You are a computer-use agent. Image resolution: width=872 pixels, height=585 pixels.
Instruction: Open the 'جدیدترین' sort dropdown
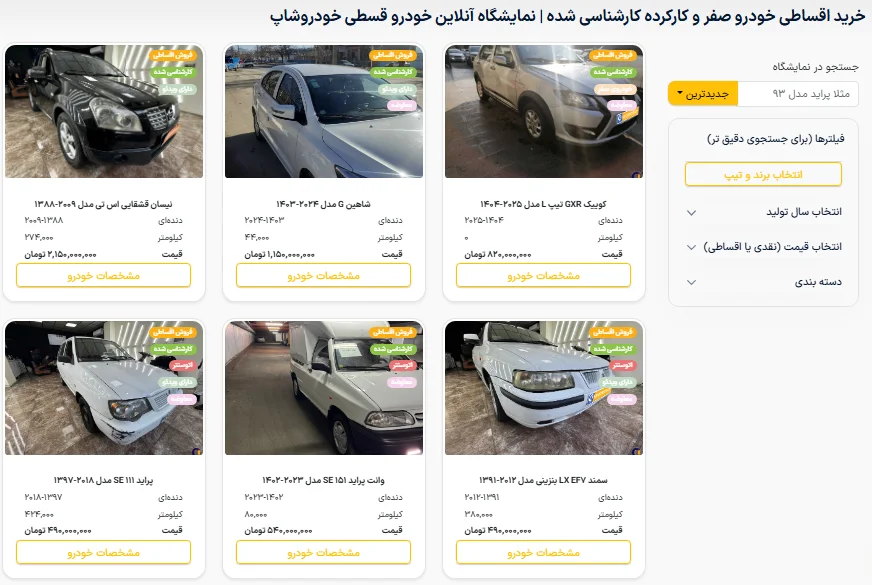pyautogui.click(x=703, y=93)
